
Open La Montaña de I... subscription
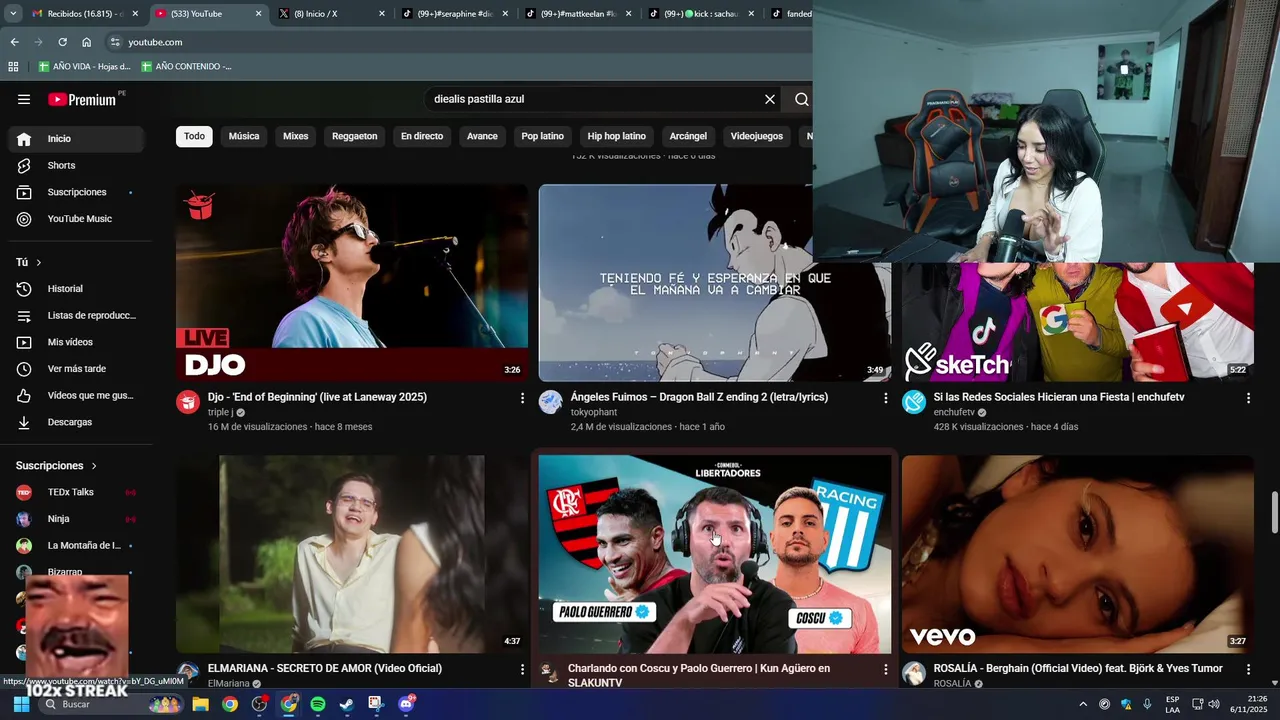pyautogui.click(x=76, y=546)
